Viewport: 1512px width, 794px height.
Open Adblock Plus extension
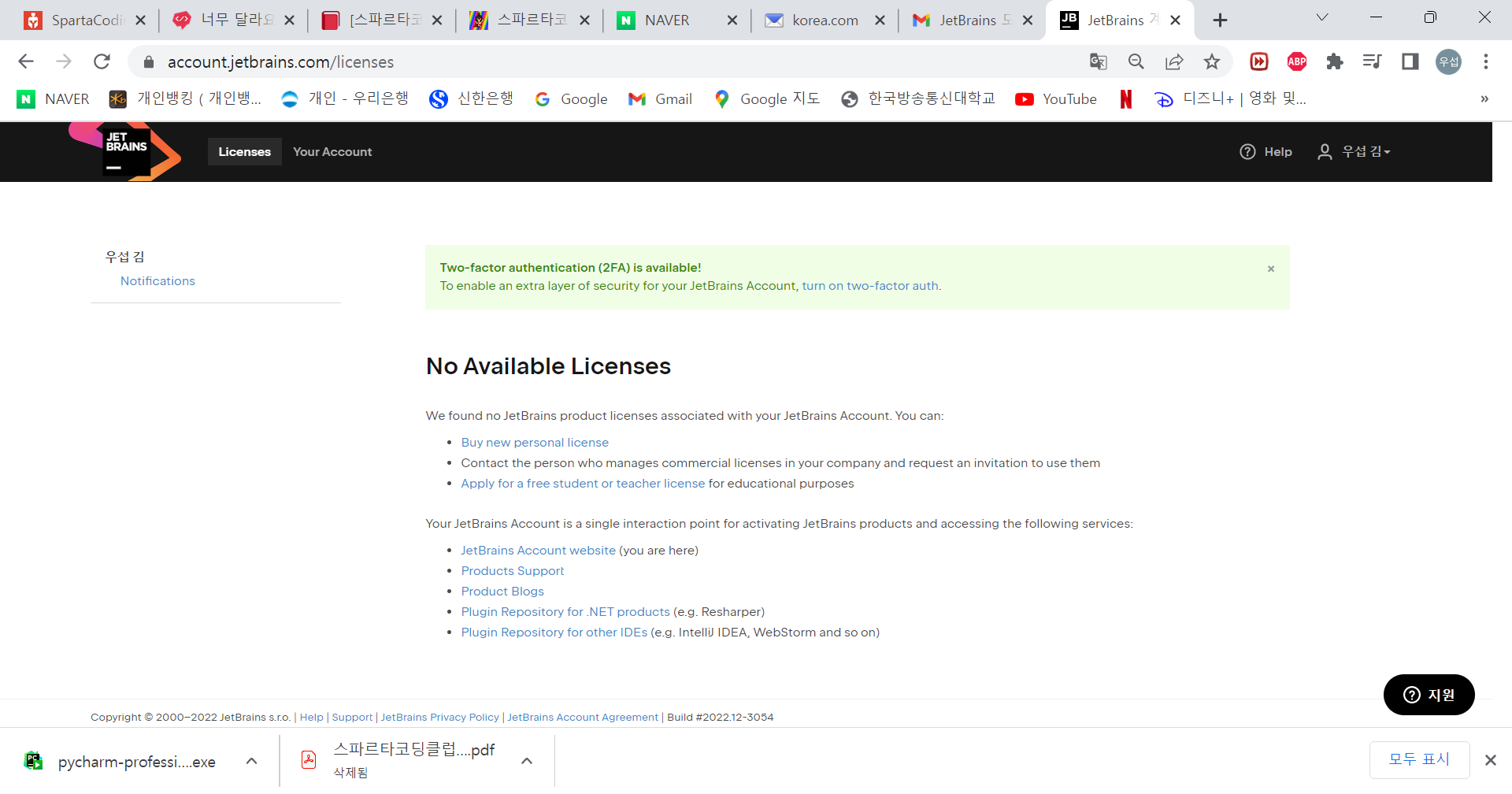coord(1297,61)
